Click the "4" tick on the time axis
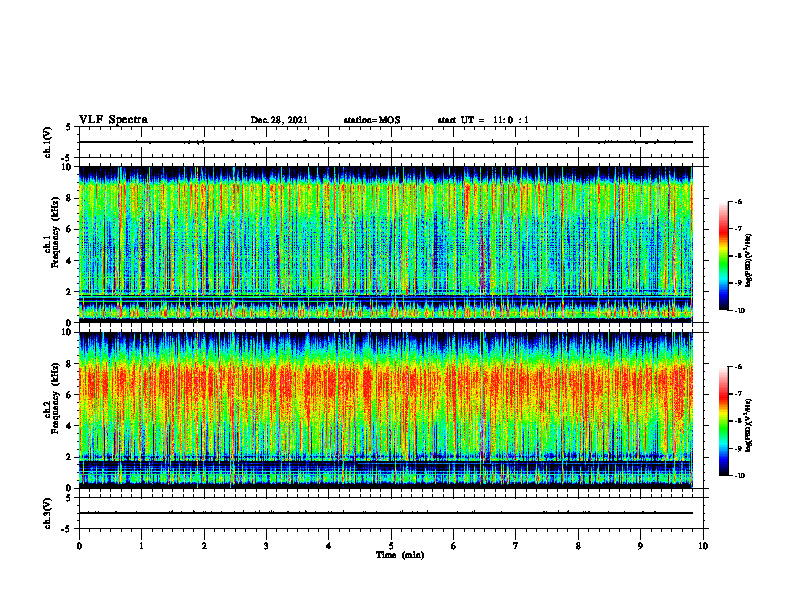This screenshot has width=792, height=612. [329, 546]
